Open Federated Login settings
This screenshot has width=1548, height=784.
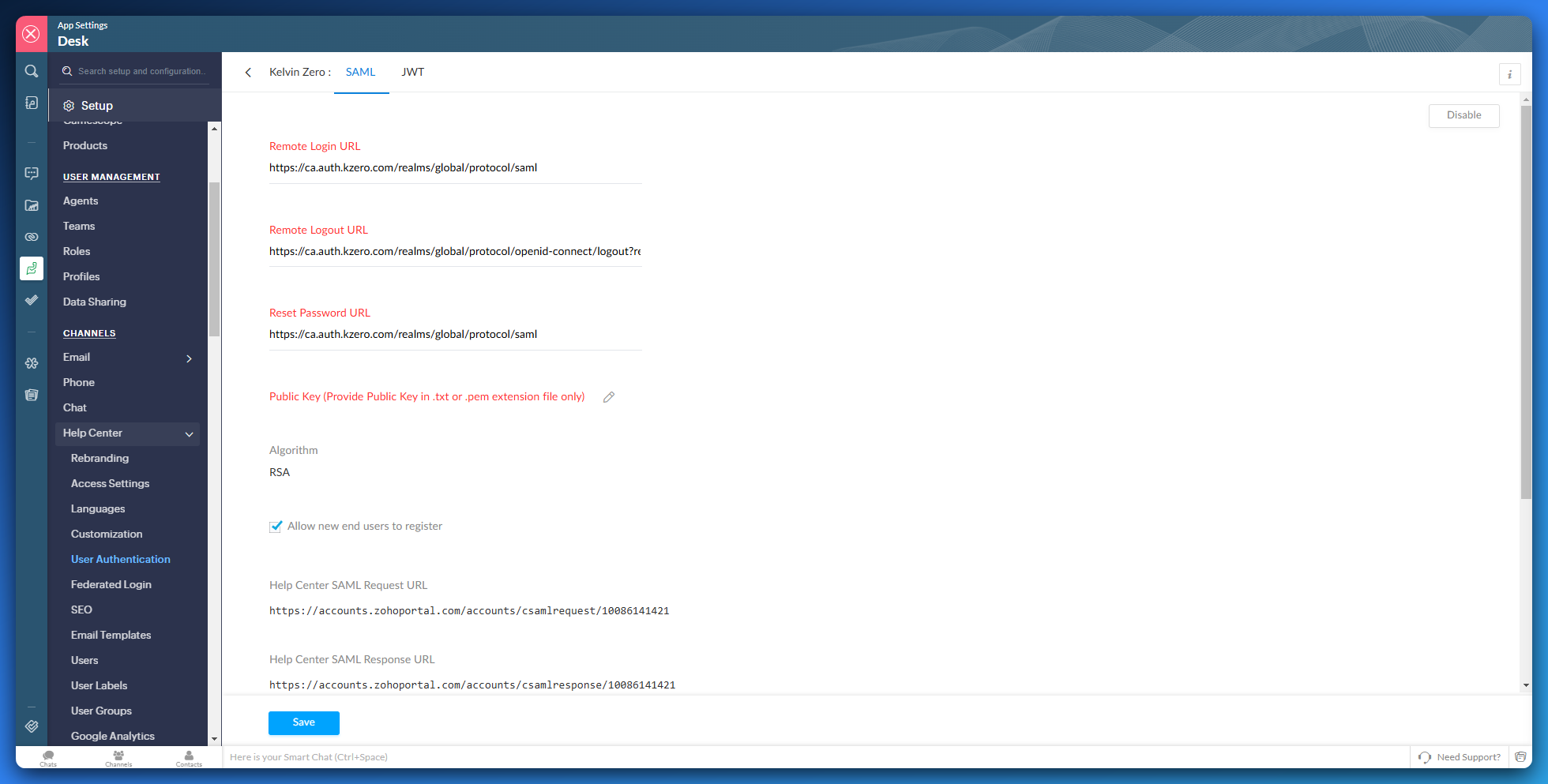[111, 584]
